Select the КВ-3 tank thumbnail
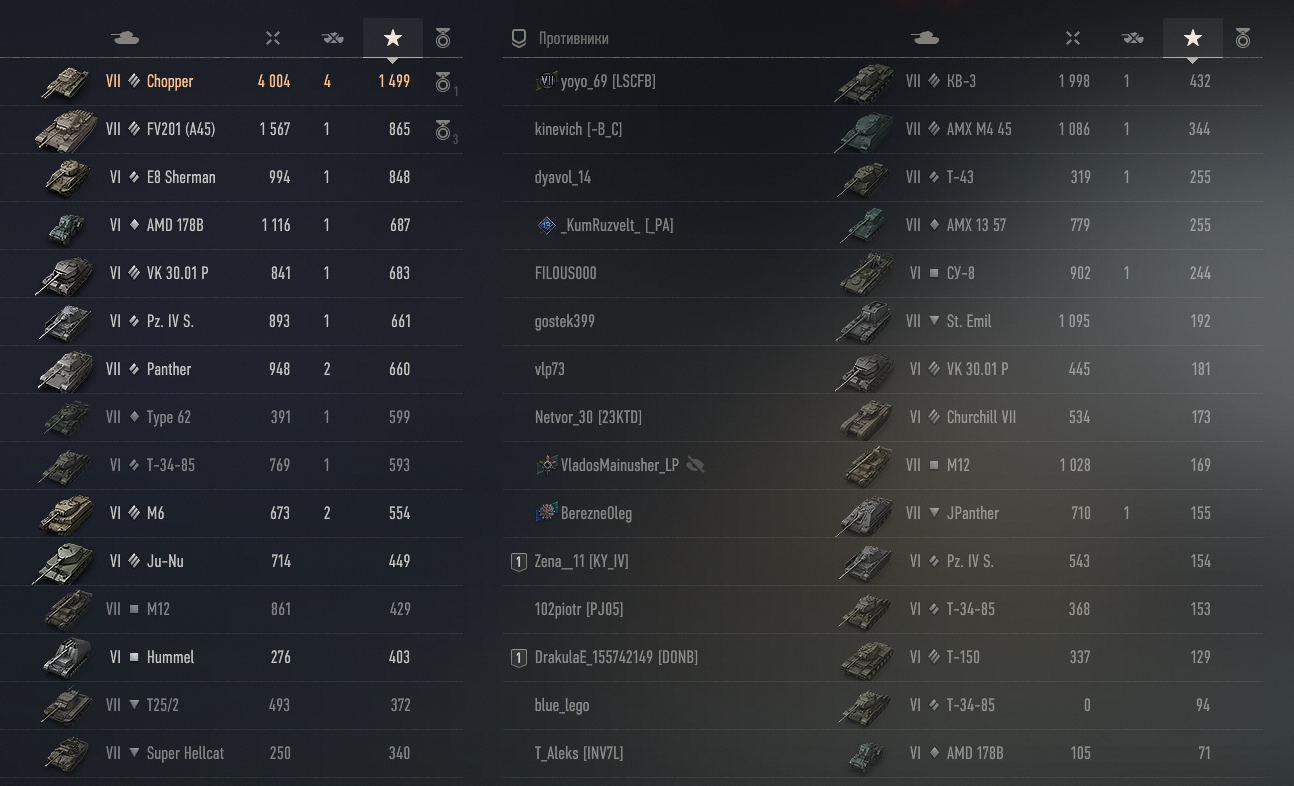1294x786 pixels. pos(865,81)
